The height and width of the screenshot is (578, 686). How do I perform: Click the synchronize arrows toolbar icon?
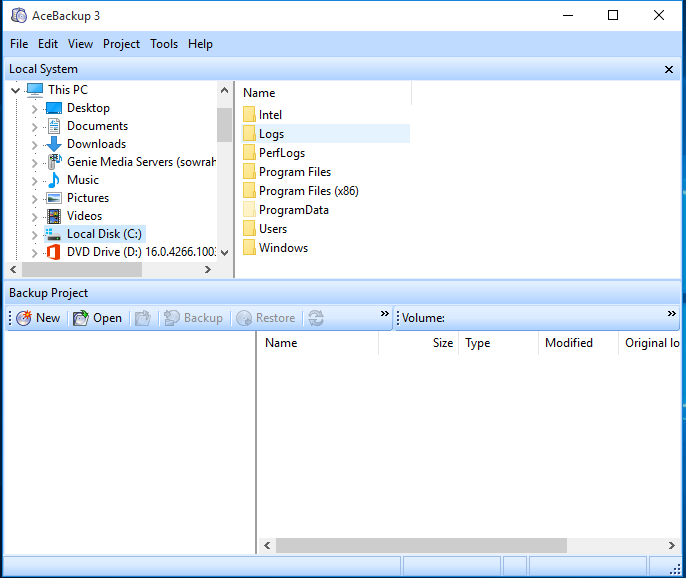point(316,318)
